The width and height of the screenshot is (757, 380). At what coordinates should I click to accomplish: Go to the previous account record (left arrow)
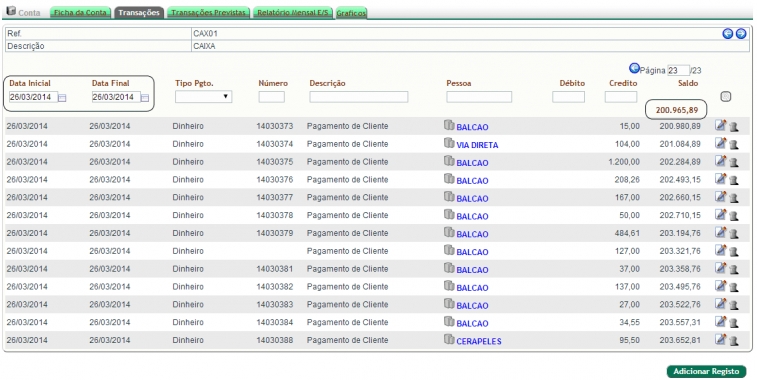(x=728, y=34)
